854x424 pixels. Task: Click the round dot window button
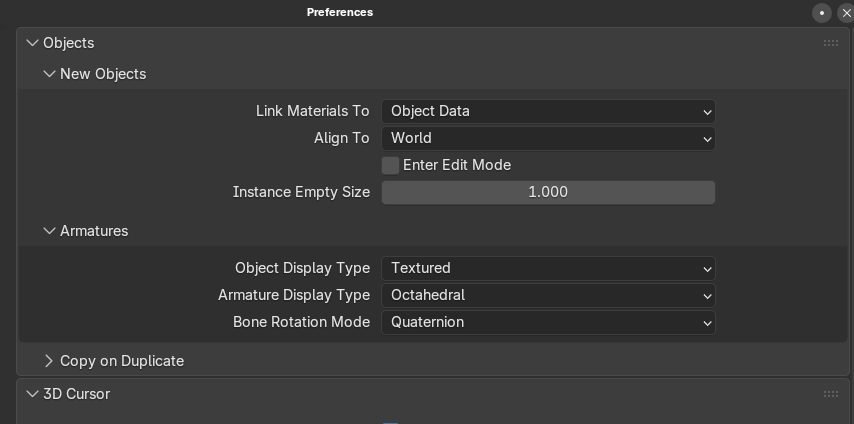click(822, 13)
